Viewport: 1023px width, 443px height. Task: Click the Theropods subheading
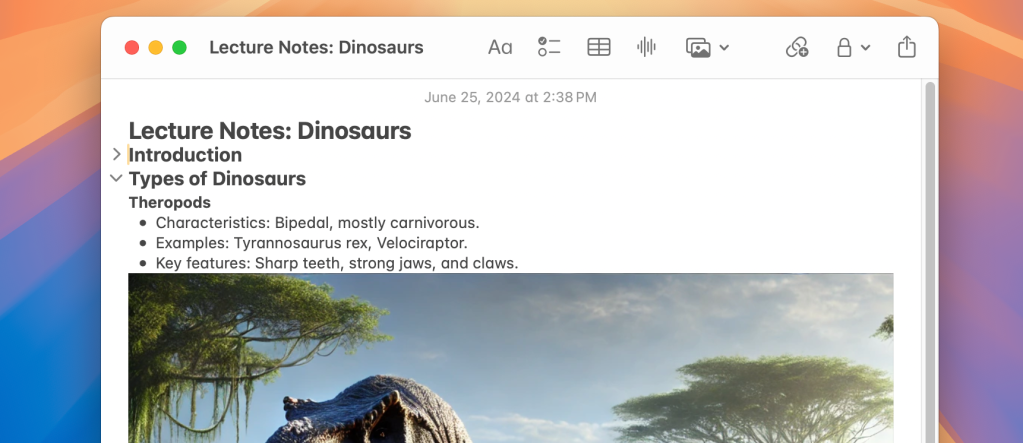click(x=170, y=202)
